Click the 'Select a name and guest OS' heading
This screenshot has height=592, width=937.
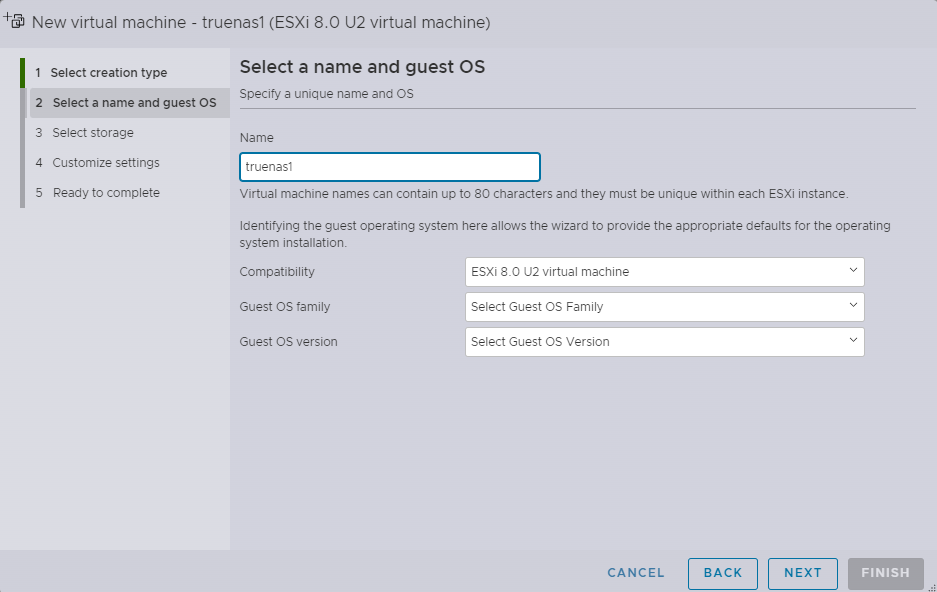362,68
